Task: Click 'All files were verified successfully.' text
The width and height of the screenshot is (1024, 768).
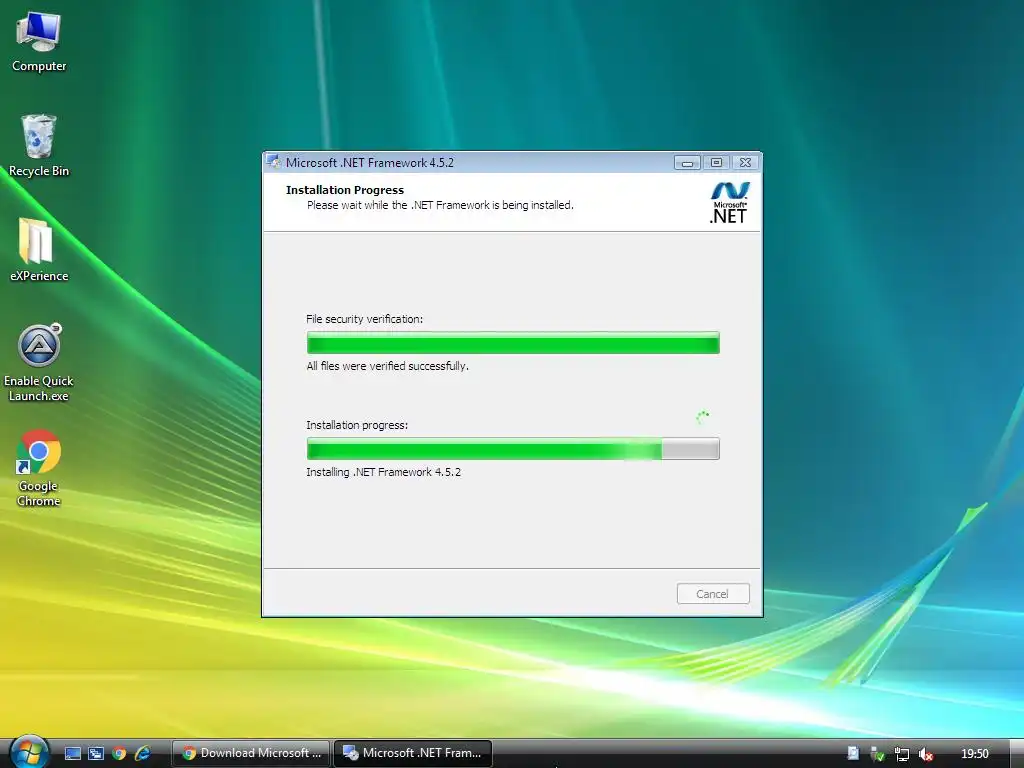Action: pyautogui.click(x=387, y=366)
